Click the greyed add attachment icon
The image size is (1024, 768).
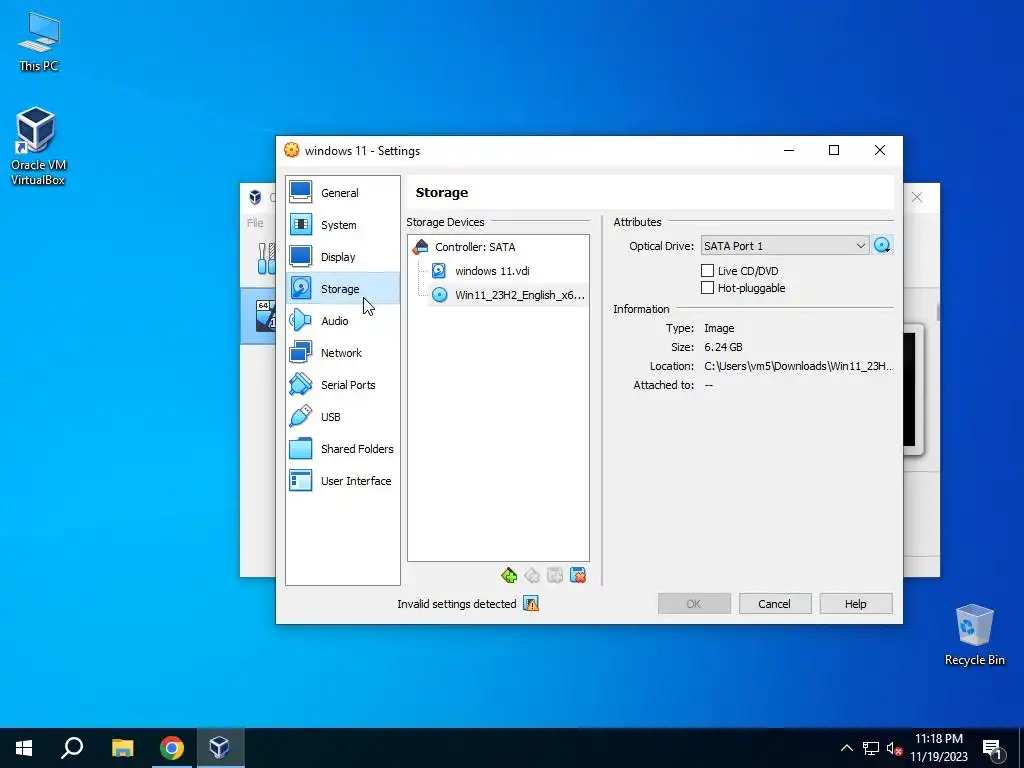pyautogui.click(x=555, y=575)
